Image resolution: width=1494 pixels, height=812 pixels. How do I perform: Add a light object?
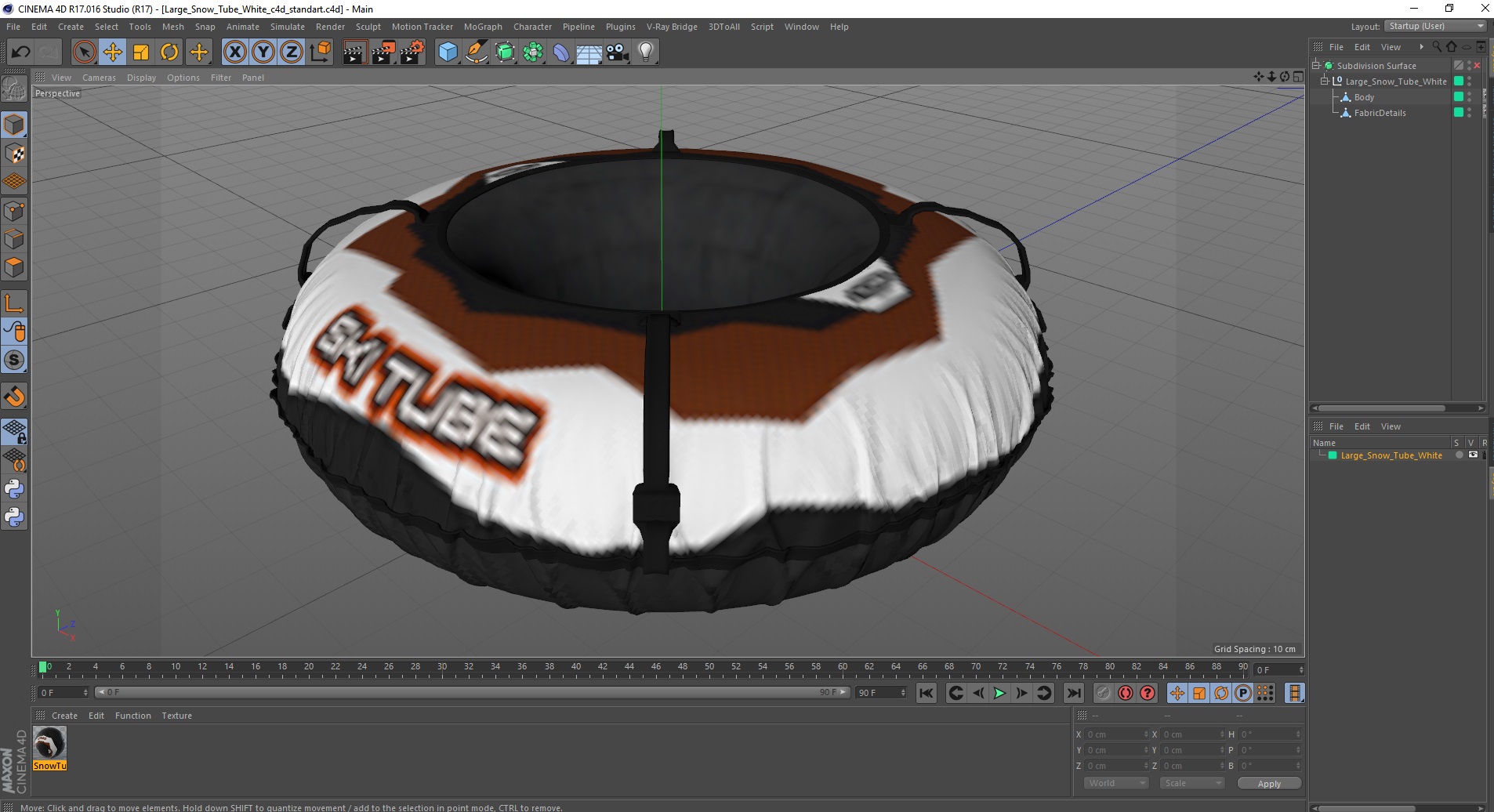coord(646,53)
